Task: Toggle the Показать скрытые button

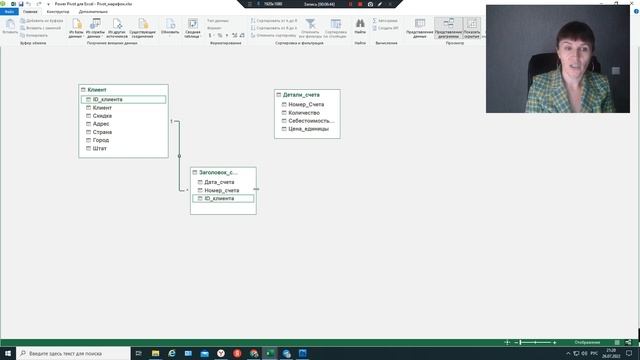Action: pos(472,28)
